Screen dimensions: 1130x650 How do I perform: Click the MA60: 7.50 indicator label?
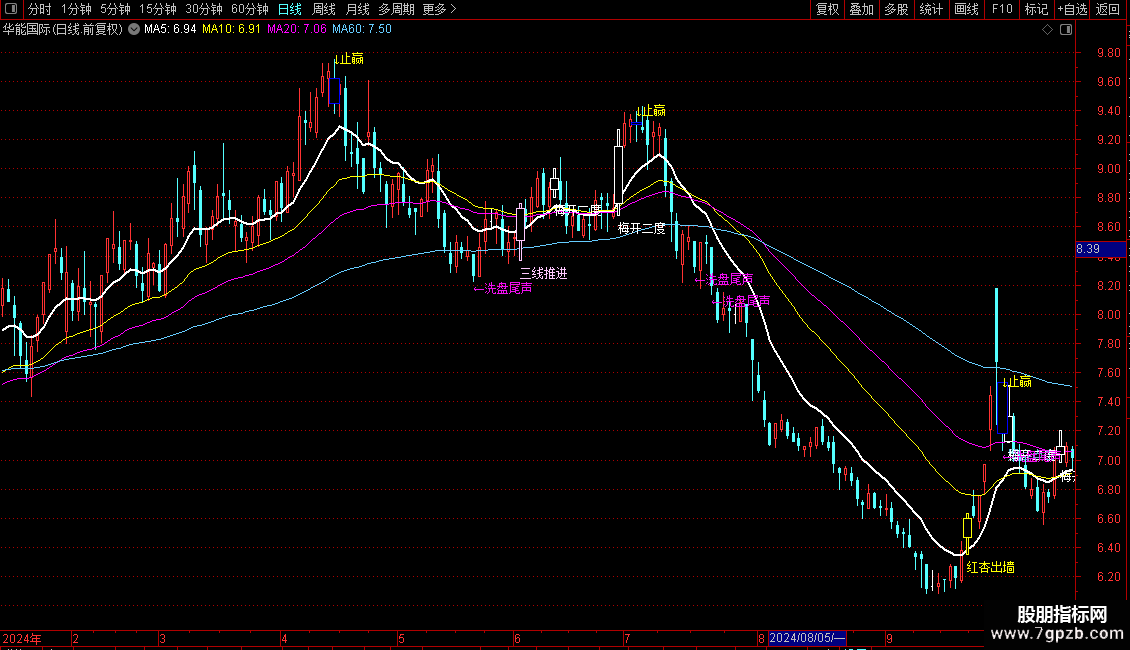pos(362,30)
